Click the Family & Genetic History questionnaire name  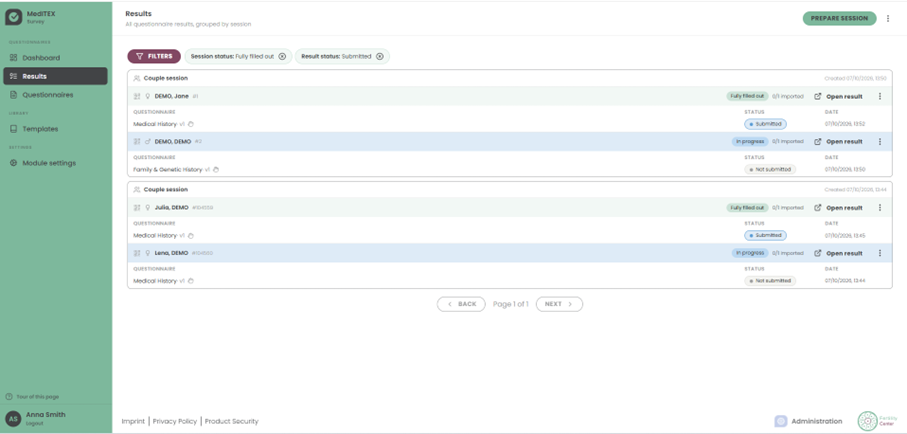pyautogui.click(x=168, y=170)
